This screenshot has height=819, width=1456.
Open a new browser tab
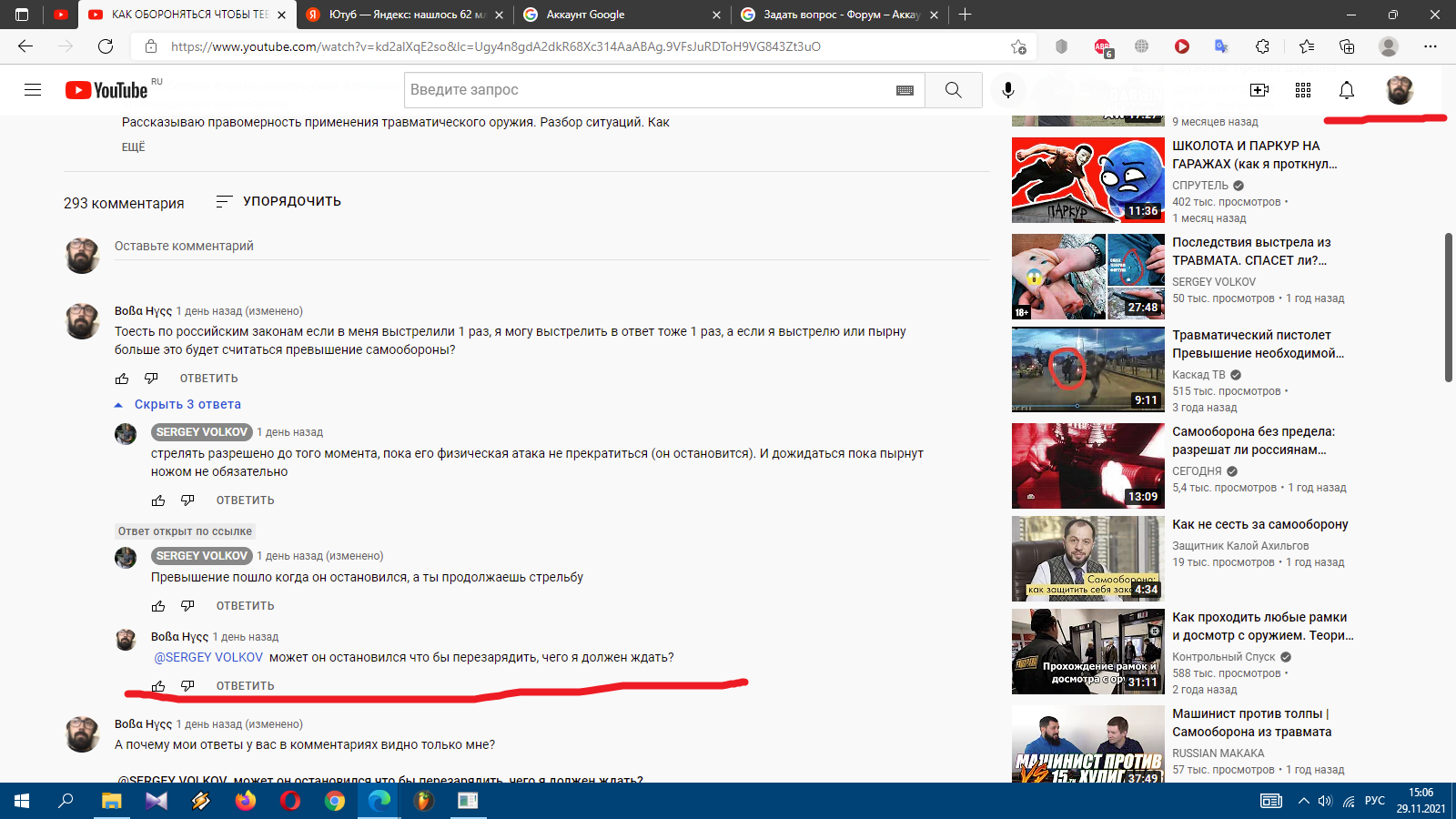pyautogui.click(x=965, y=15)
